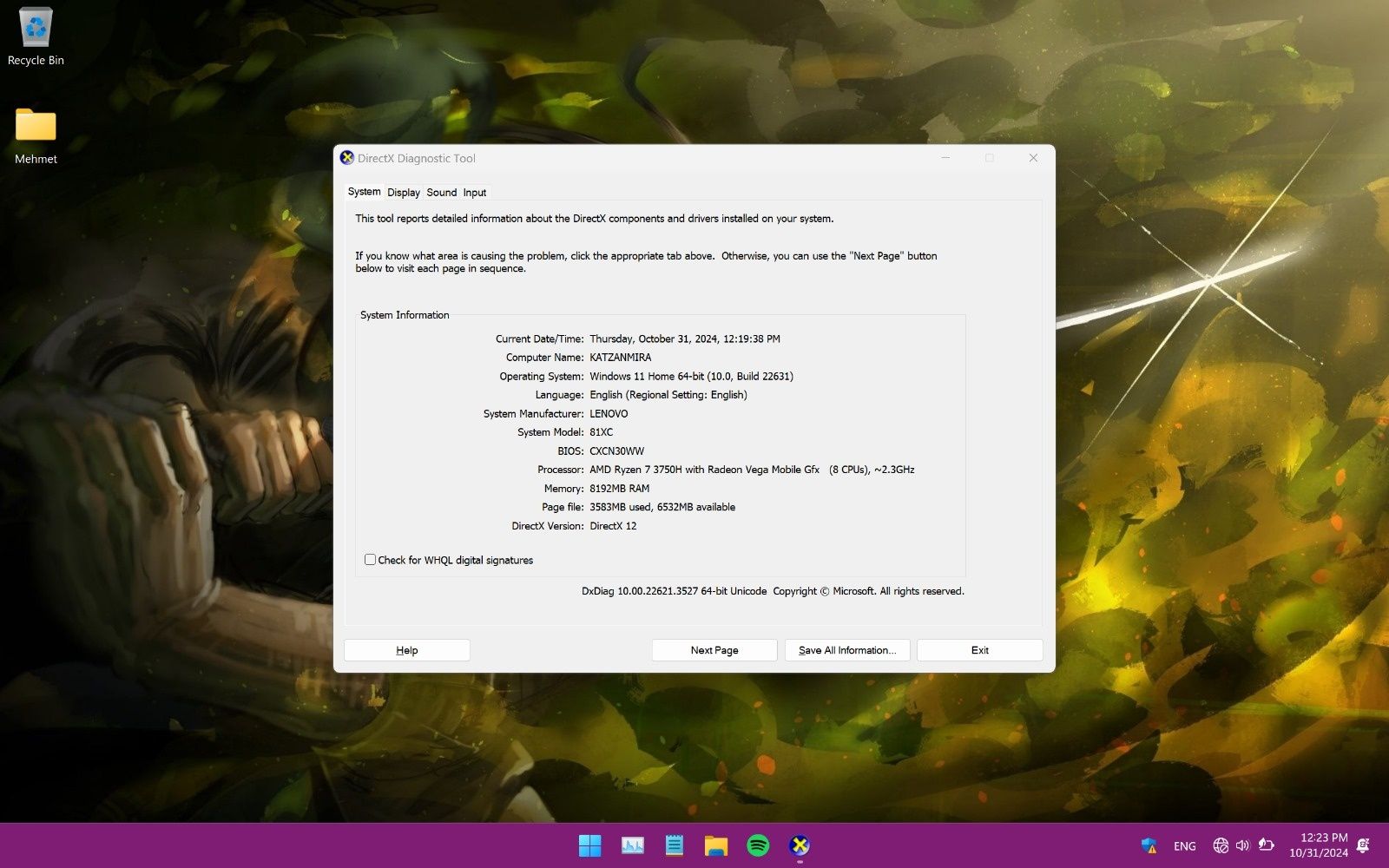Screen dimensions: 1389x868
Task: Open the resource monitor taskbar app
Action: [633, 845]
